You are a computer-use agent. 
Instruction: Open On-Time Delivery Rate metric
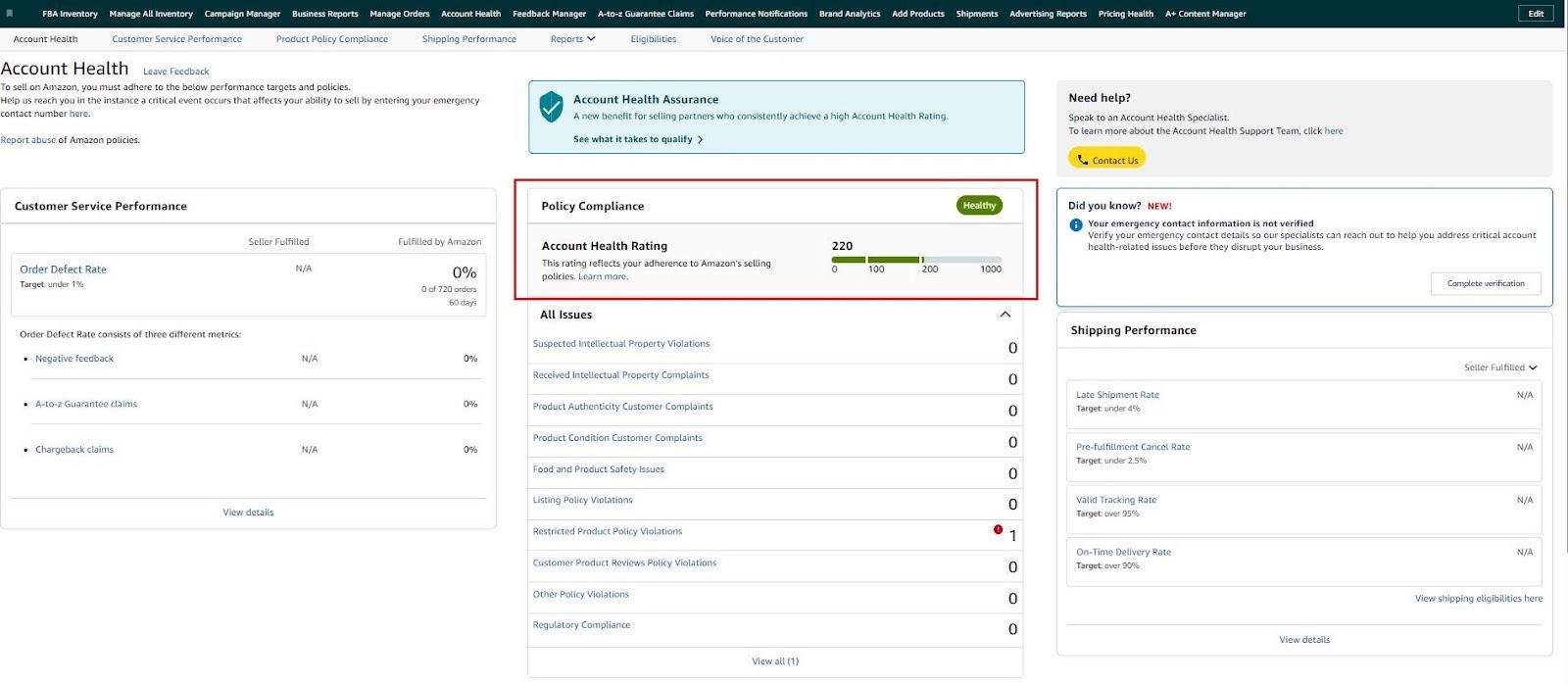[1123, 553]
